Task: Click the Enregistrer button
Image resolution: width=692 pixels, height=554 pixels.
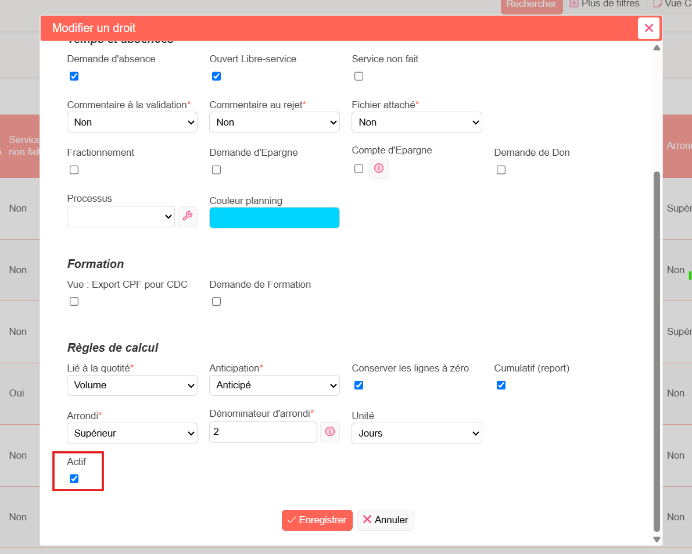Action: [317, 520]
